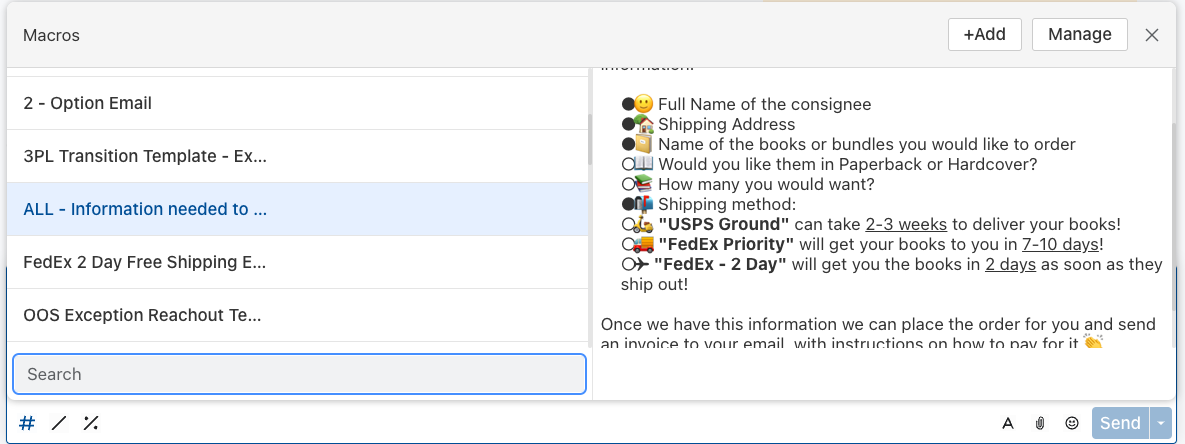Click the hash macros icon
The width and height of the screenshot is (1185, 444).
point(26,423)
